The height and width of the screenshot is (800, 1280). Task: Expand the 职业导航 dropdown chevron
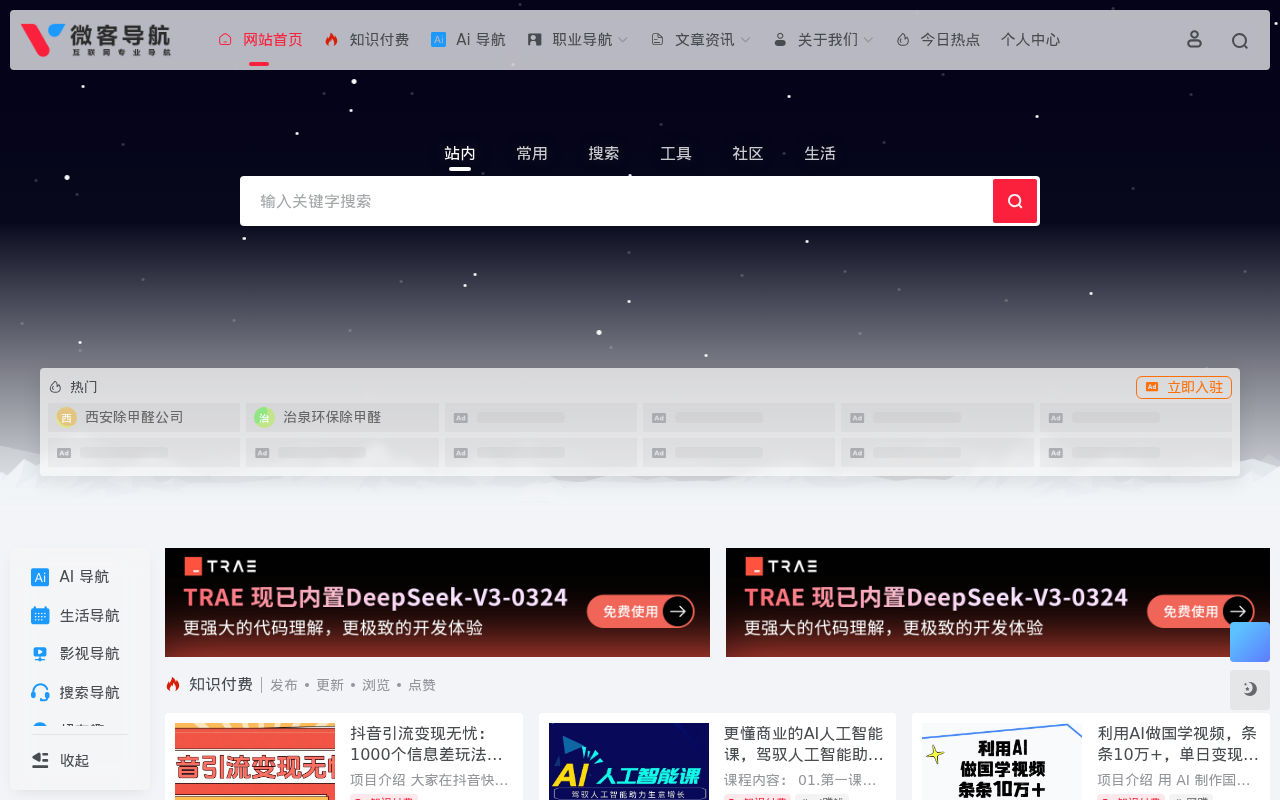click(623, 40)
